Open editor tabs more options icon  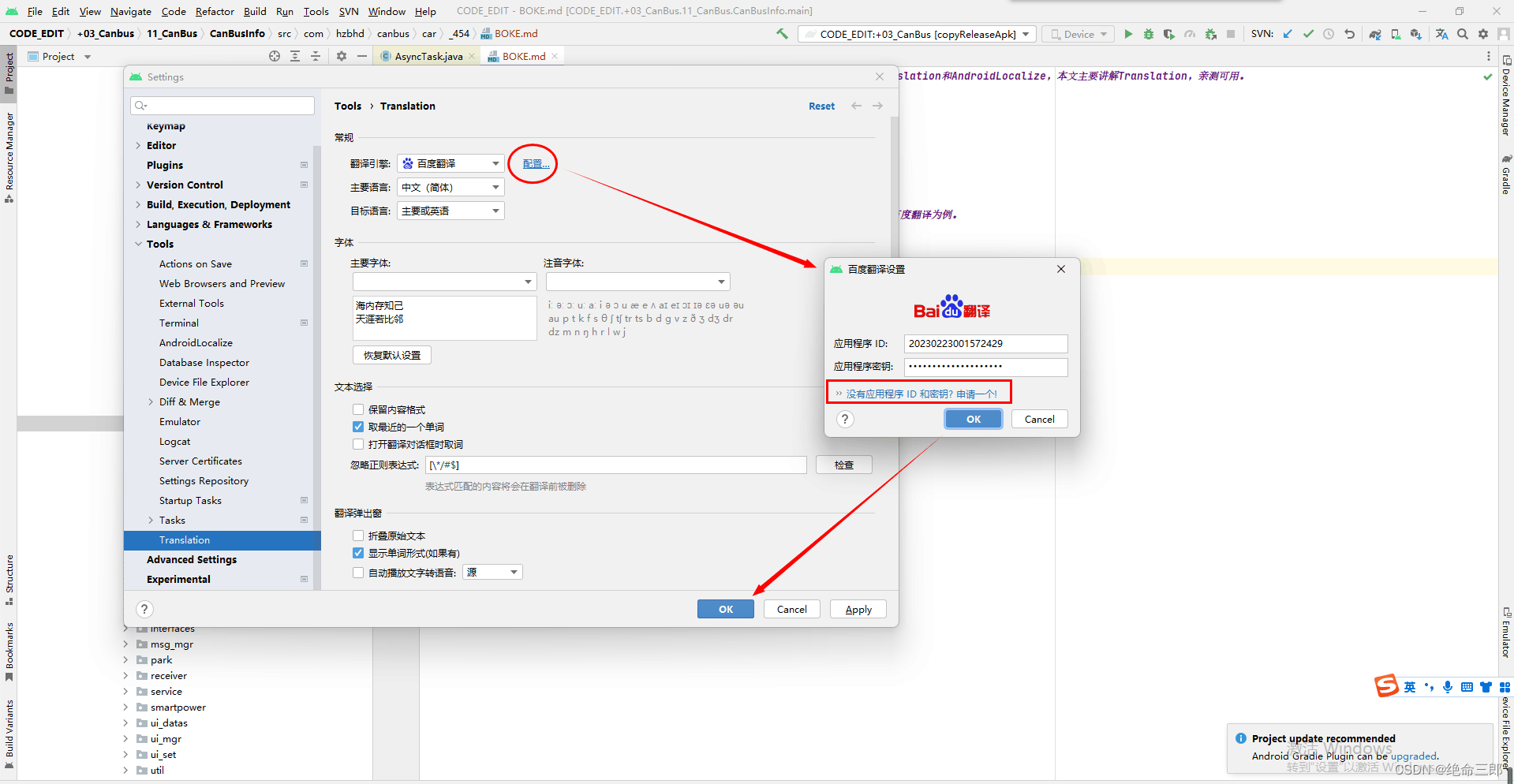pos(1489,56)
